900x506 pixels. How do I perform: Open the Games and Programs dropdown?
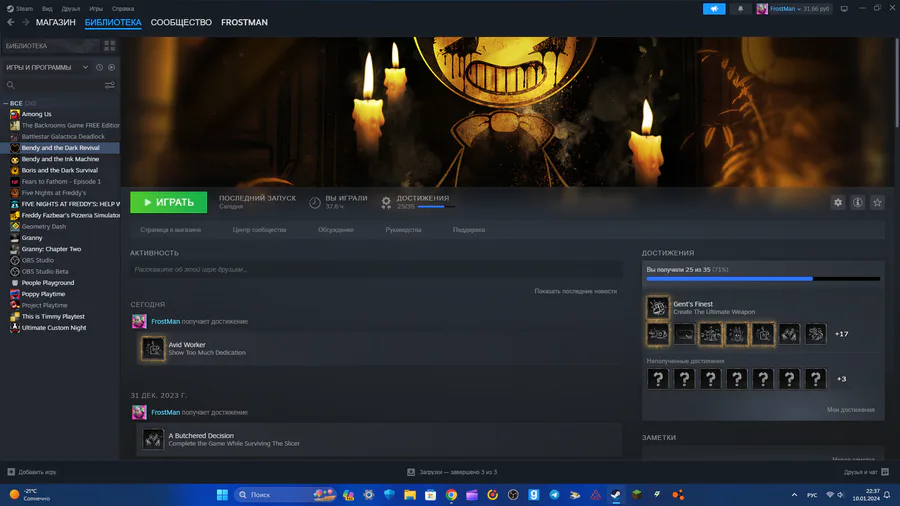click(86, 68)
